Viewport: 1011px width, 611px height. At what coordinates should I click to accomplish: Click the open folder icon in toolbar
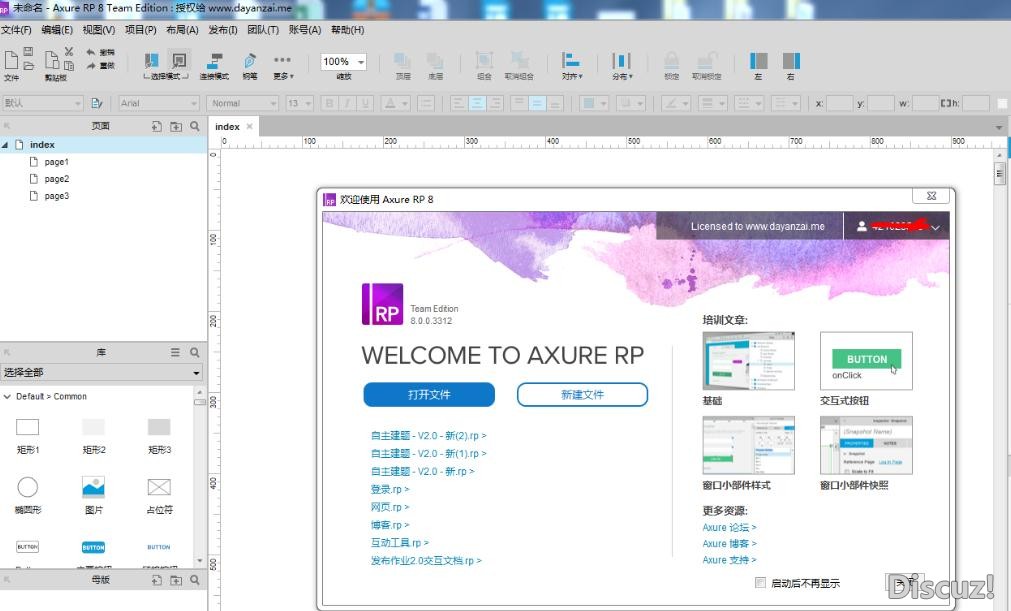click(28, 65)
